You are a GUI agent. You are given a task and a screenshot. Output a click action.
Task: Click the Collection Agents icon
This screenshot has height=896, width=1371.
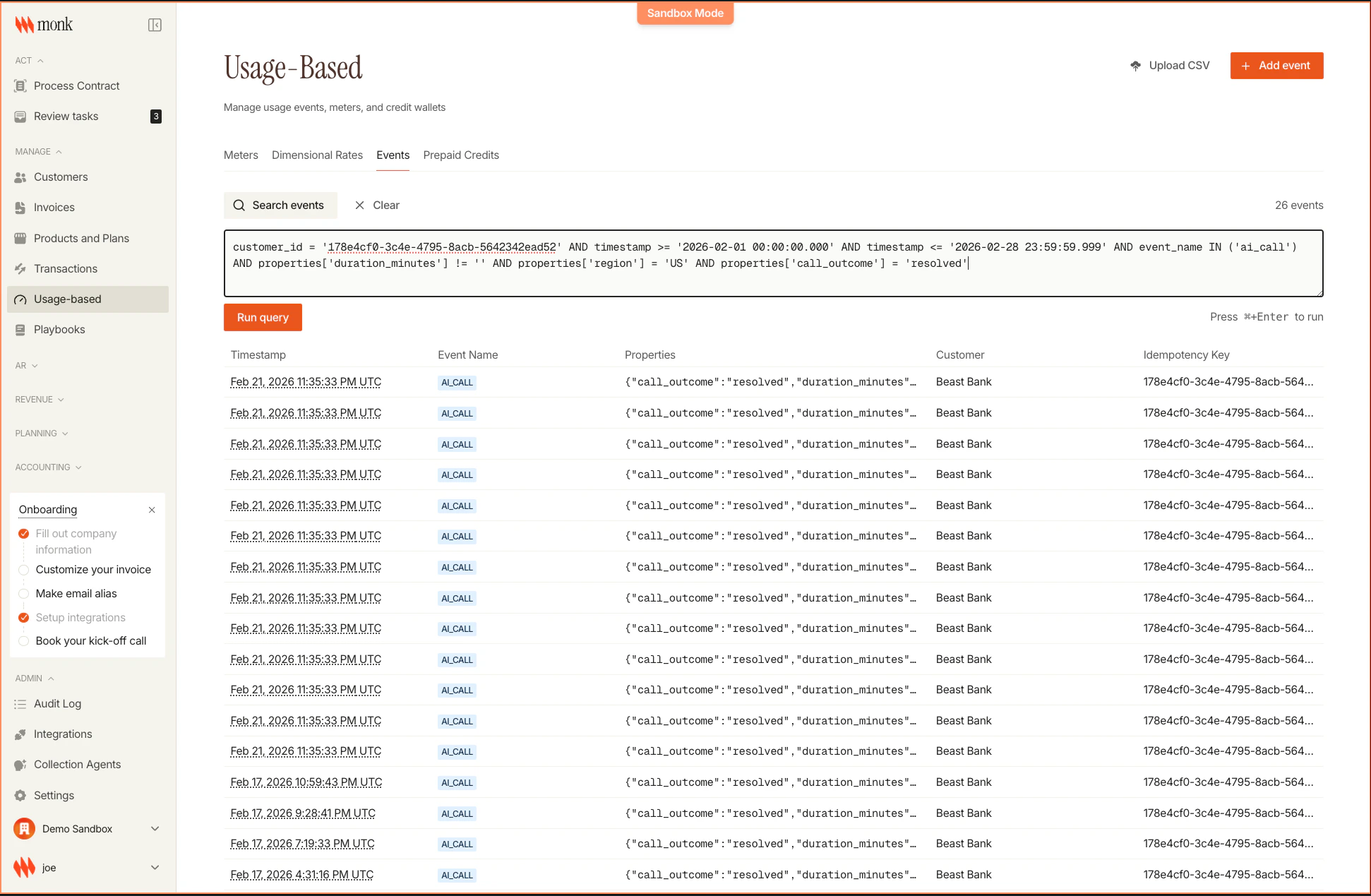pos(20,765)
